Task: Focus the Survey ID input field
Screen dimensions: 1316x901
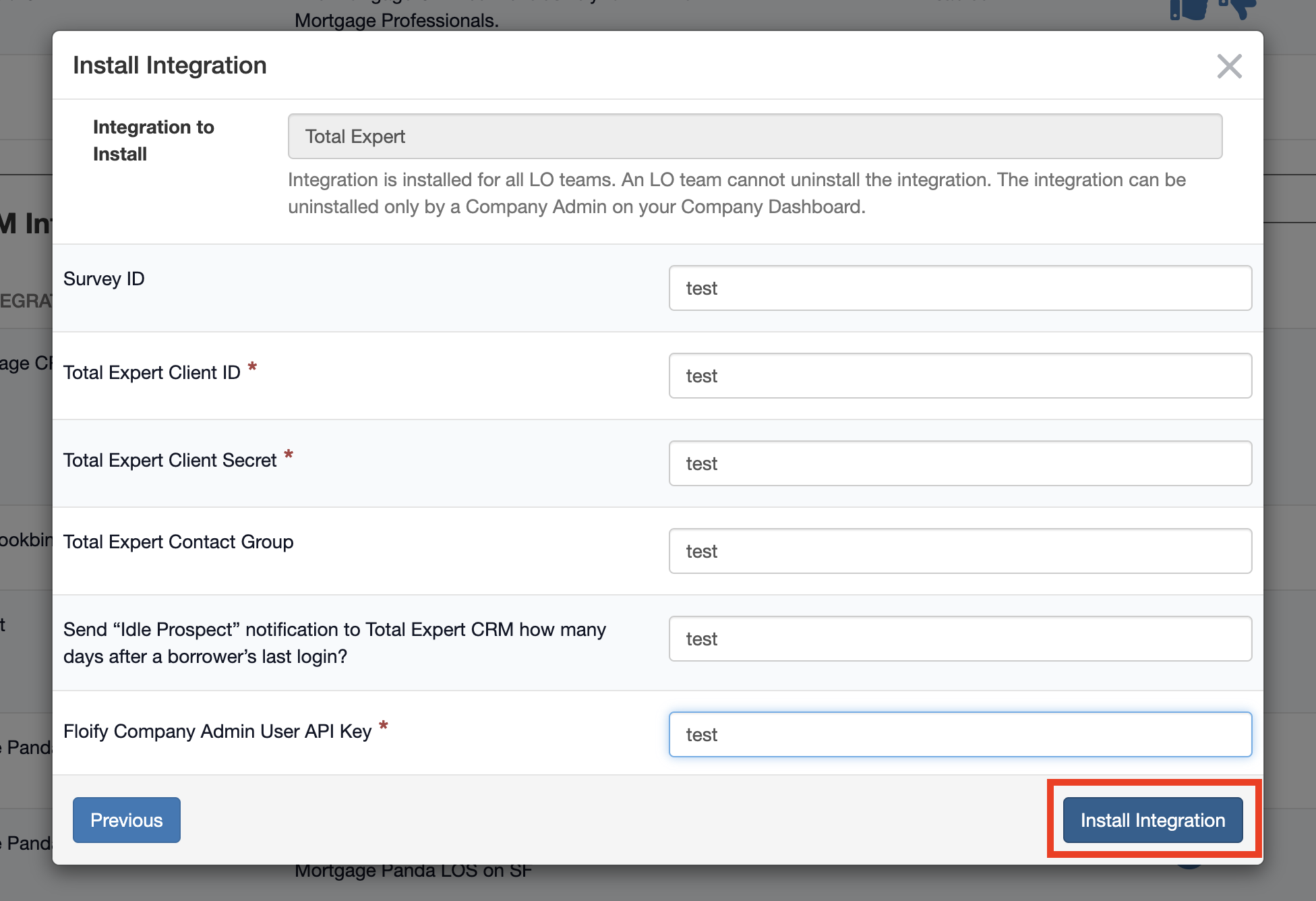Action: pyautogui.click(x=959, y=288)
